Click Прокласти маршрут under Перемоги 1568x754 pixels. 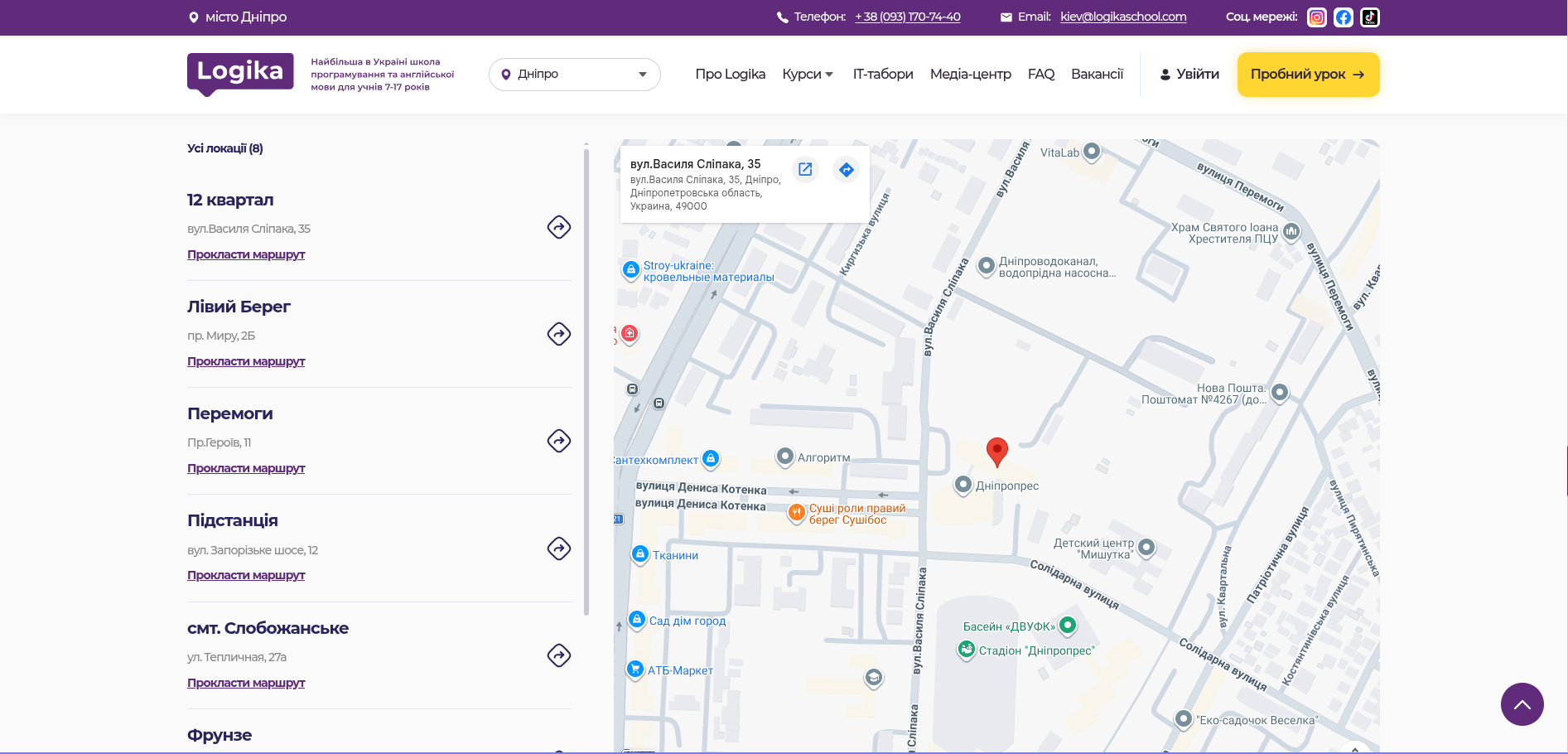pyautogui.click(x=246, y=468)
